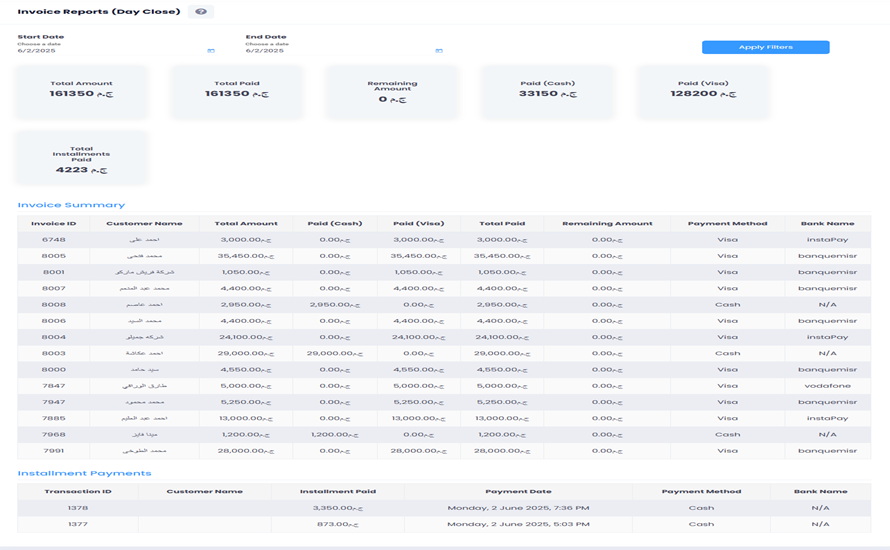890x550 pixels.
Task: Select invoice ID 7991 cell
Action: pyautogui.click(x=53, y=451)
